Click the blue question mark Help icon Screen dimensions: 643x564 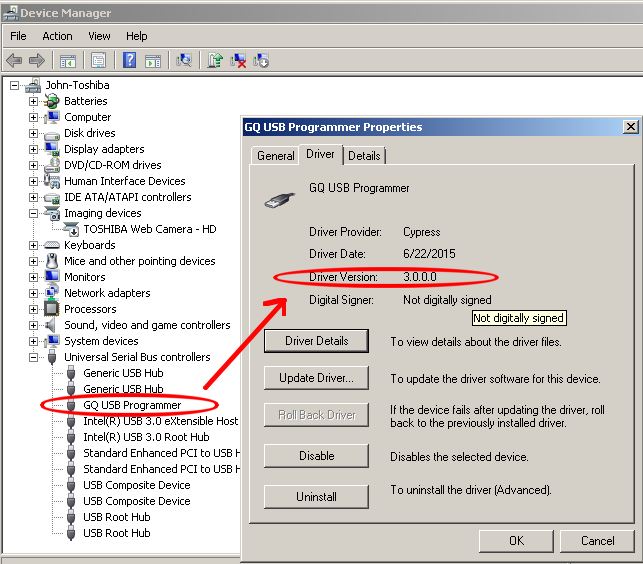[129, 60]
